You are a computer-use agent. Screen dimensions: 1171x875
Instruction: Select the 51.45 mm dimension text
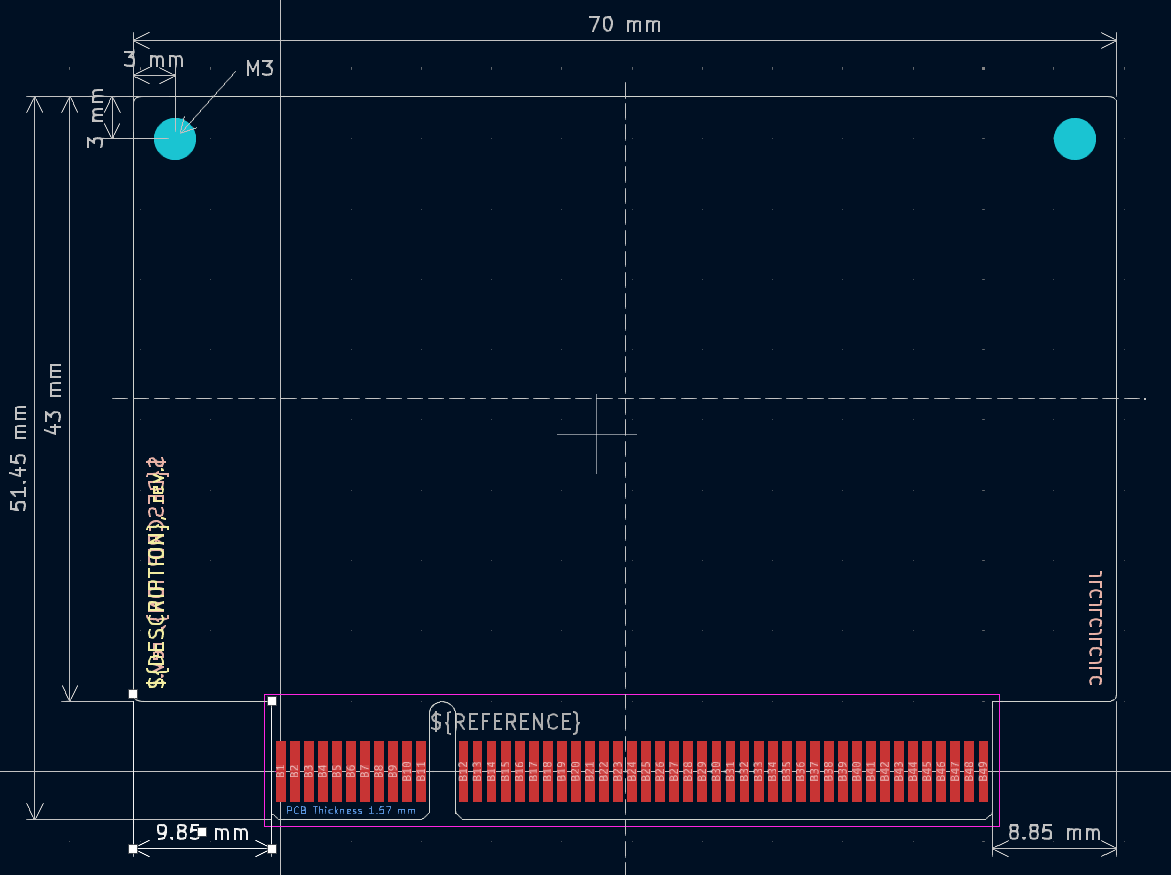point(19,458)
